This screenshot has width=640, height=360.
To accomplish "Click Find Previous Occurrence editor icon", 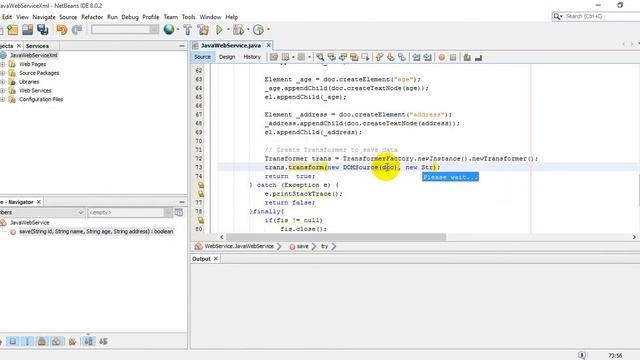I will pos(331,57).
